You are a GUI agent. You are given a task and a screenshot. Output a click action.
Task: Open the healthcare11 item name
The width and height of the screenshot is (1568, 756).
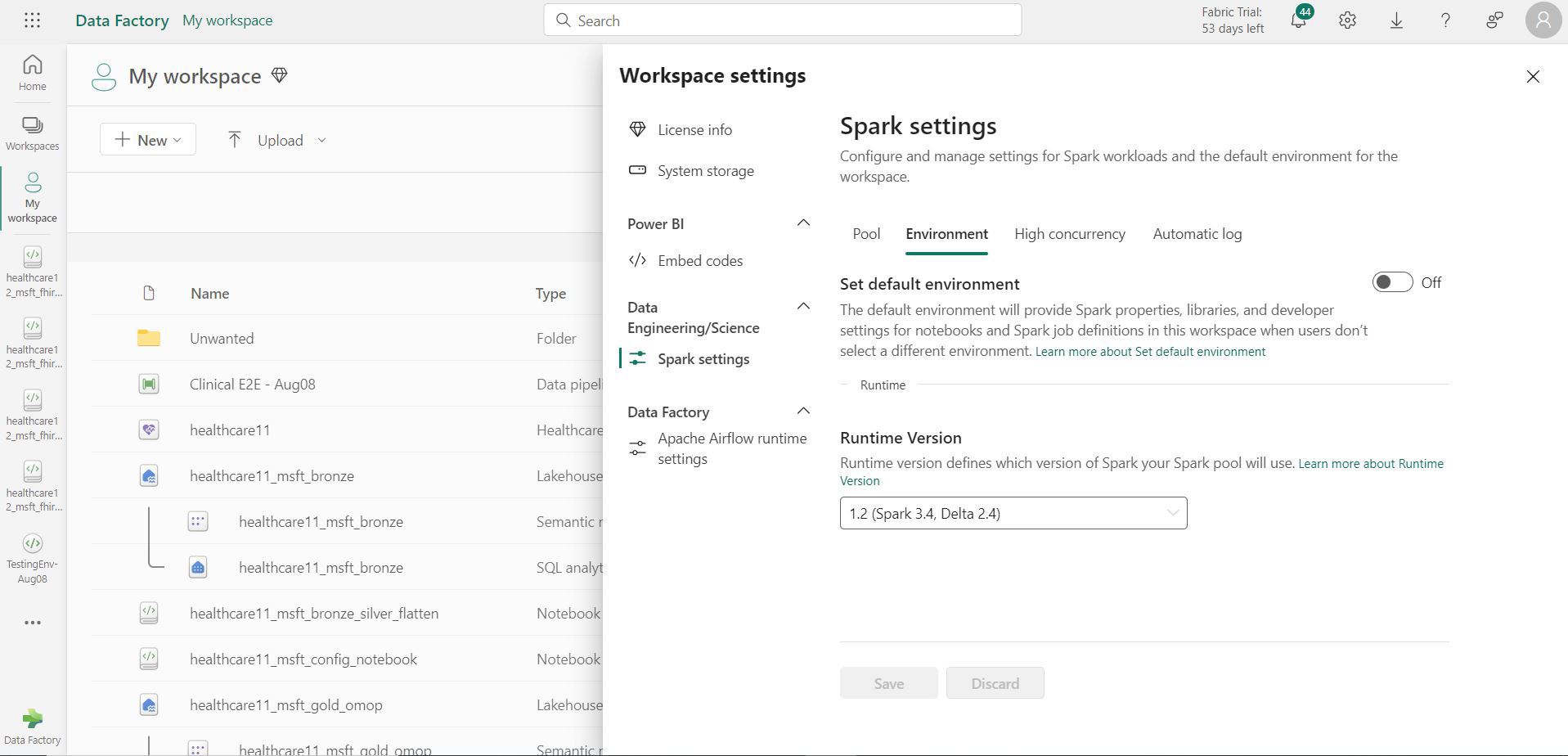tap(230, 430)
